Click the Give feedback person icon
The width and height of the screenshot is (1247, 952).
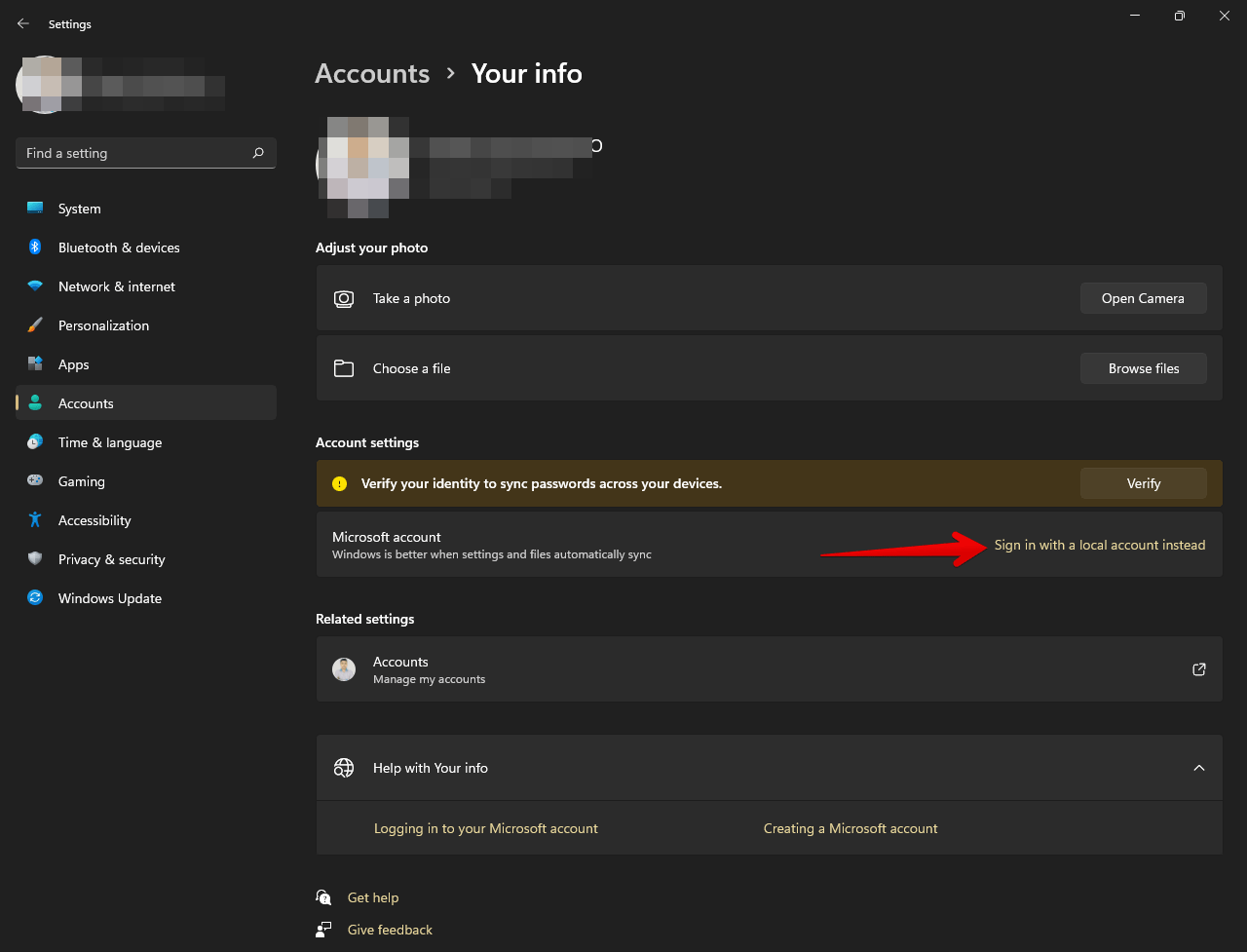pos(324,930)
